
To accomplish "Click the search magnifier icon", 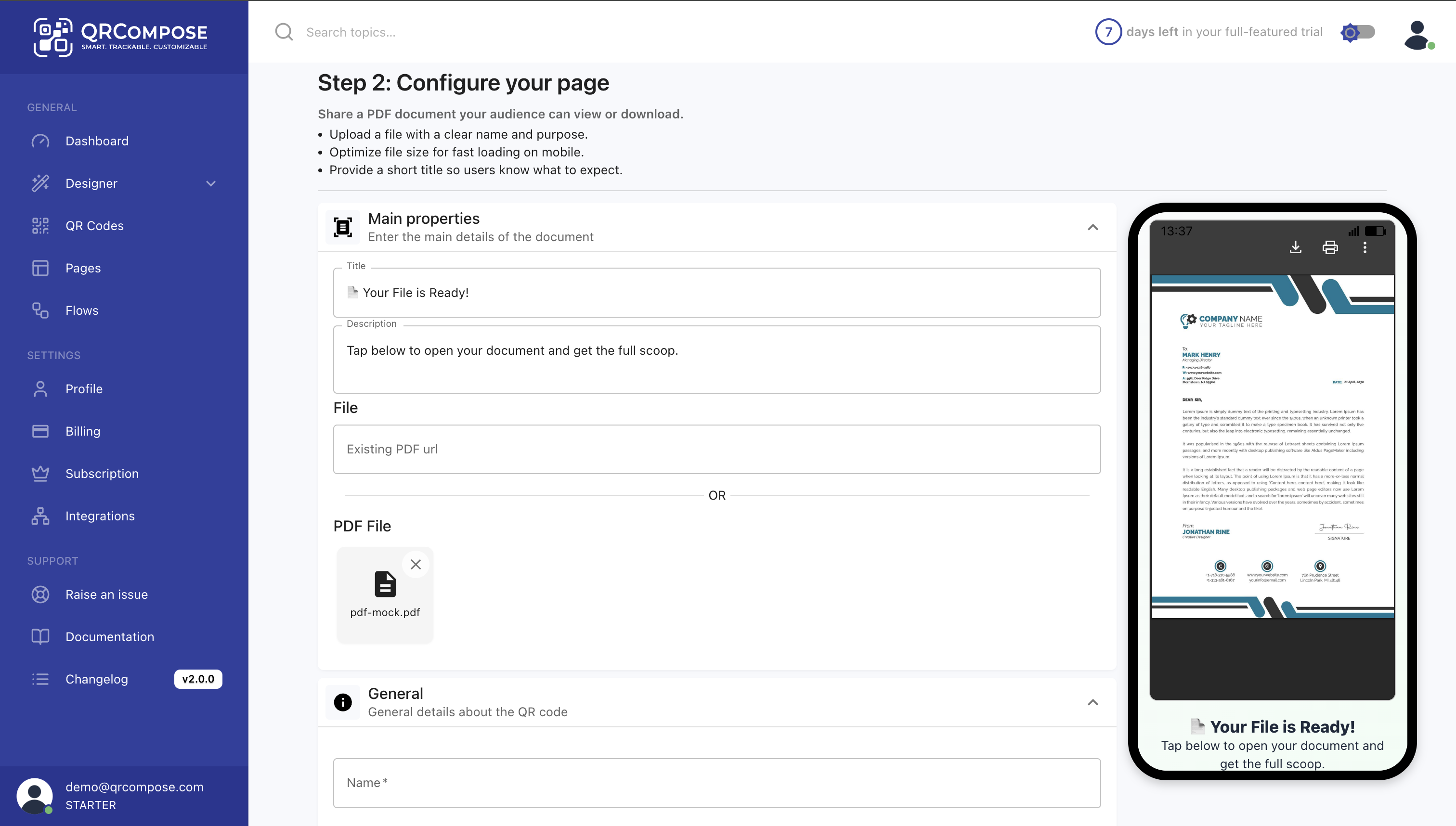I will click(x=284, y=32).
